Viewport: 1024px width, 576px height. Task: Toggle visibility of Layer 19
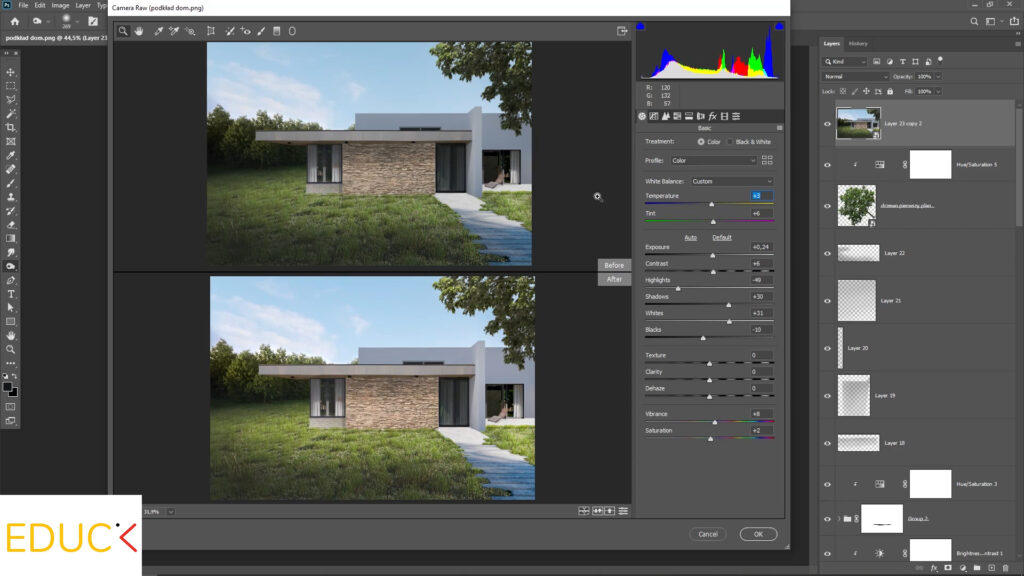[x=827, y=396]
